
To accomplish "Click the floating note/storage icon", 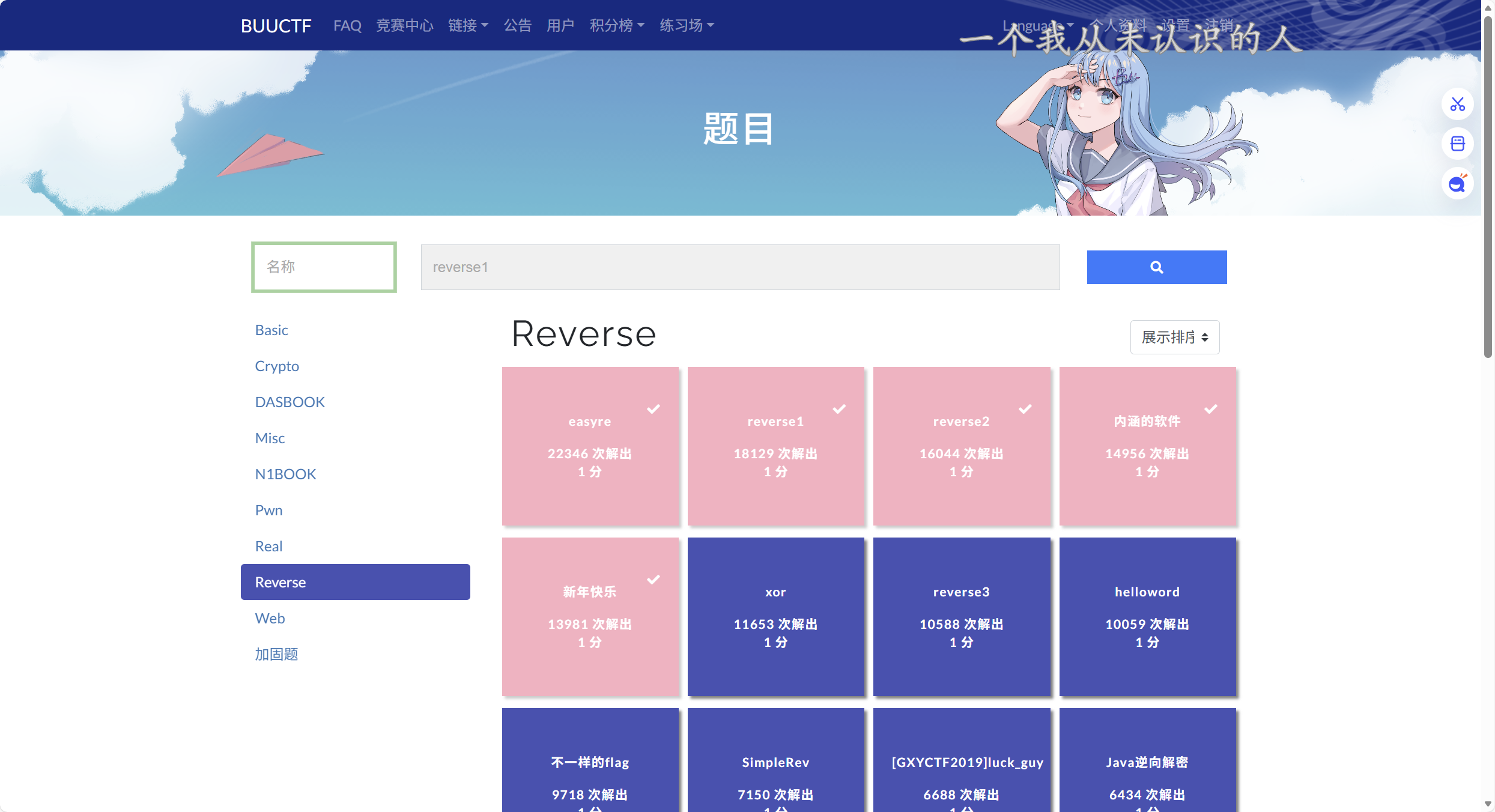I will [1457, 144].
